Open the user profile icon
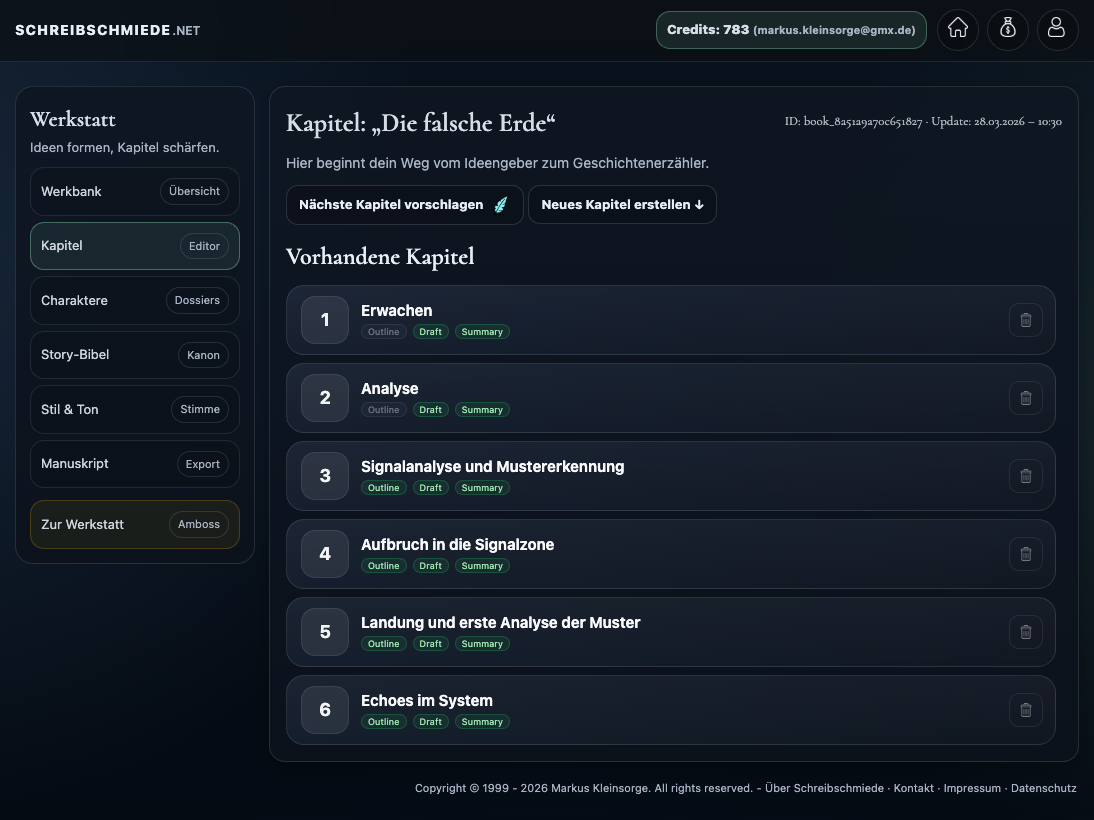Image resolution: width=1094 pixels, height=820 pixels. click(1057, 30)
